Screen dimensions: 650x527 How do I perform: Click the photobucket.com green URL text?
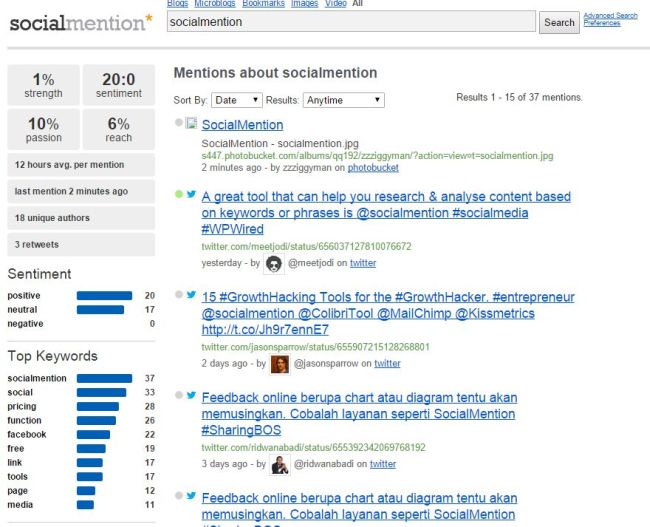[x=377, y=155]
